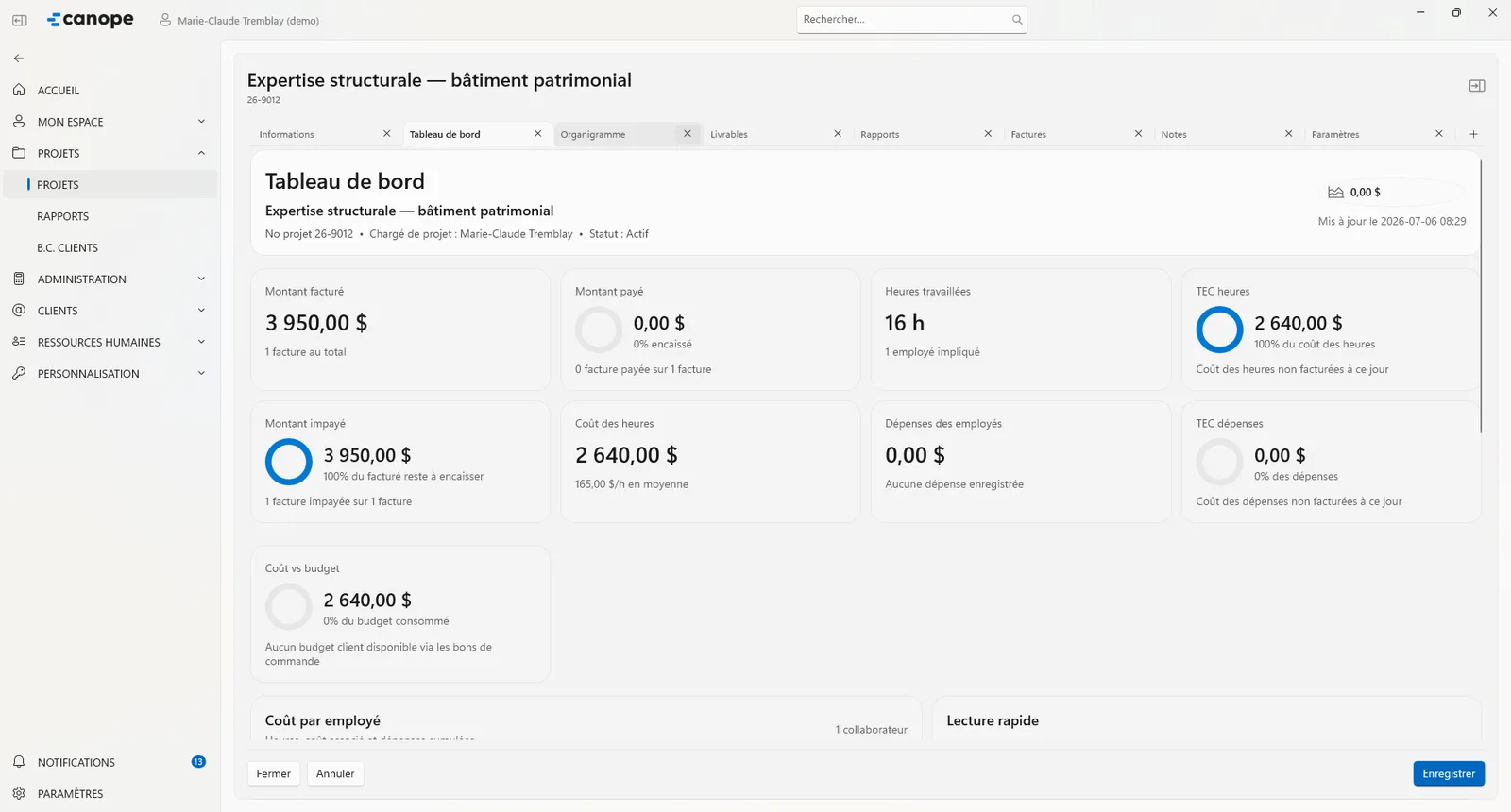Viewport: 1511px width, 812px height.
Task: Click the Clients at-sign icon
Action: point(19,310)
